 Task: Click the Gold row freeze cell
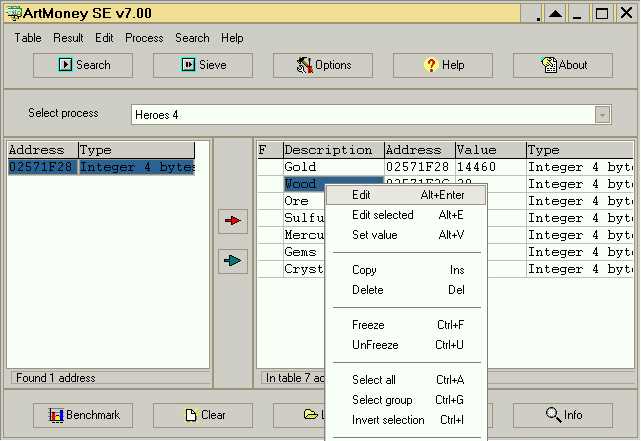click(x=270, y=167)
